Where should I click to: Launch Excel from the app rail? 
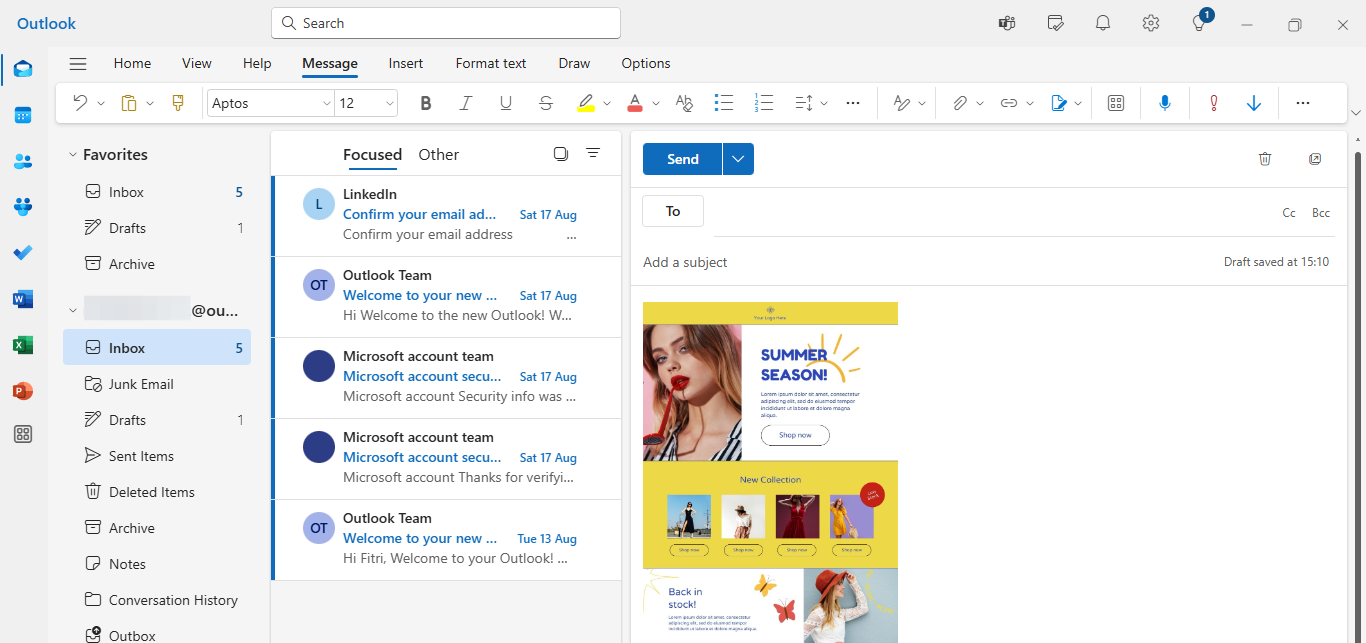coord(22,345)
